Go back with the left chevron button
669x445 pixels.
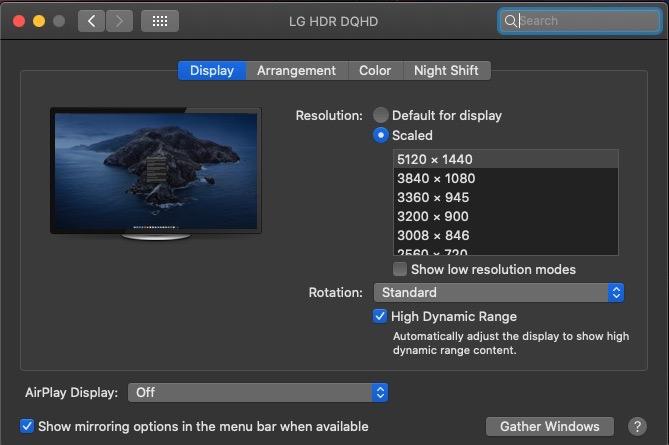[91, 21]
